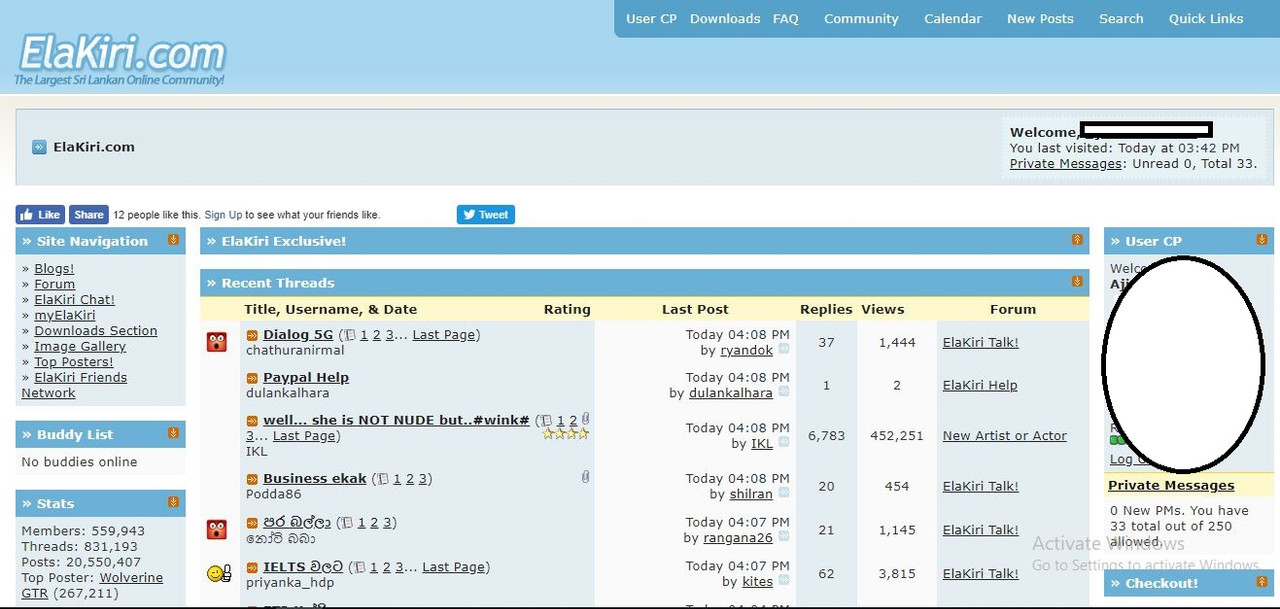The image size is (1280, 609).
Task: Go to first new post in Business ekak
Action: coord(252,479)
